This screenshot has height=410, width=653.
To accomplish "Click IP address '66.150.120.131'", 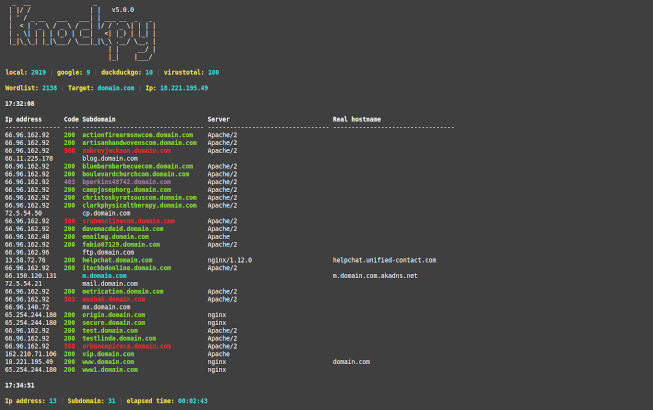I will point(30,276).
